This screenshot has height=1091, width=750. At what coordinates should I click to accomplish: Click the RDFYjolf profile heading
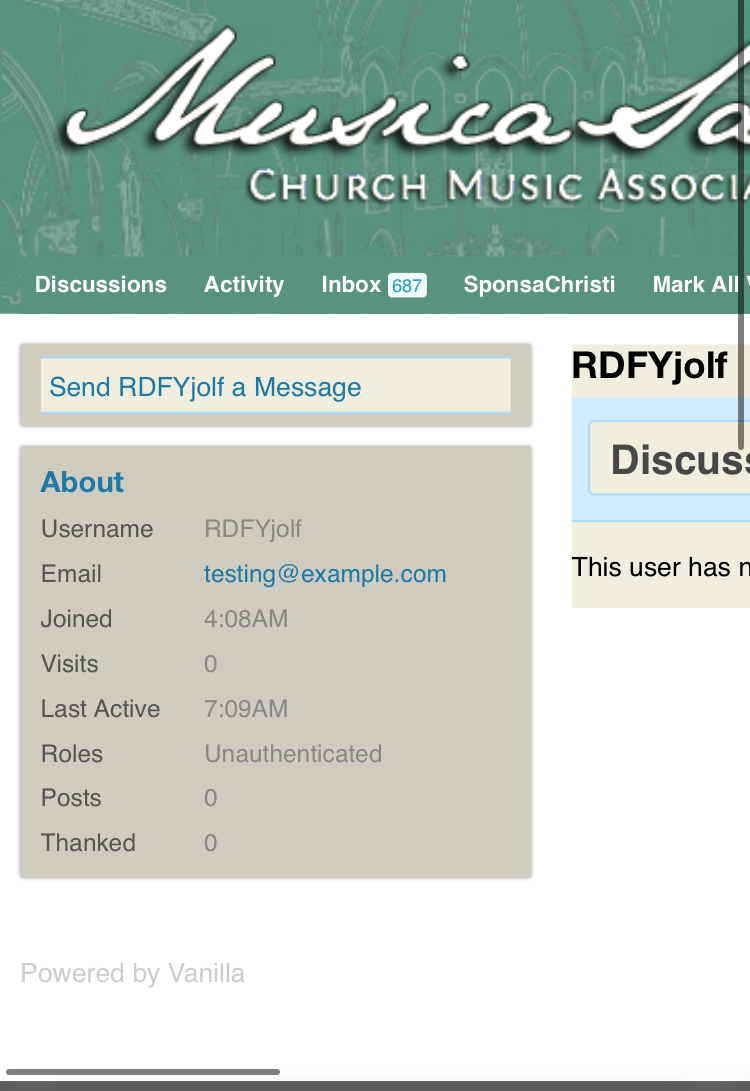click(649, 365)
